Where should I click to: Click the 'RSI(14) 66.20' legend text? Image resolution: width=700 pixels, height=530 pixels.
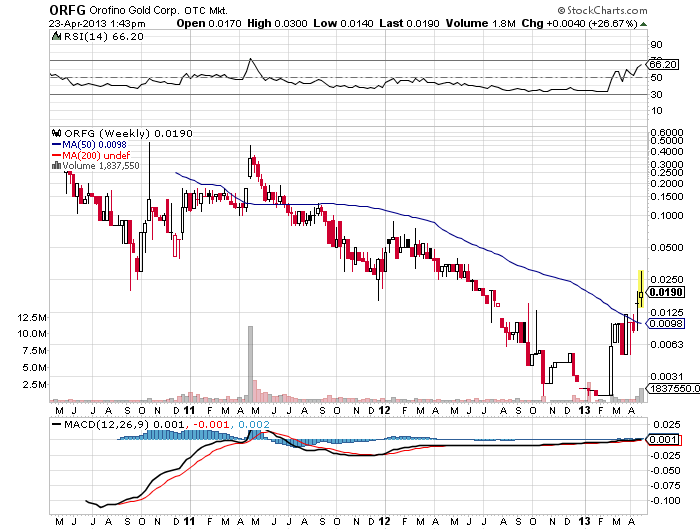point(104,37)
